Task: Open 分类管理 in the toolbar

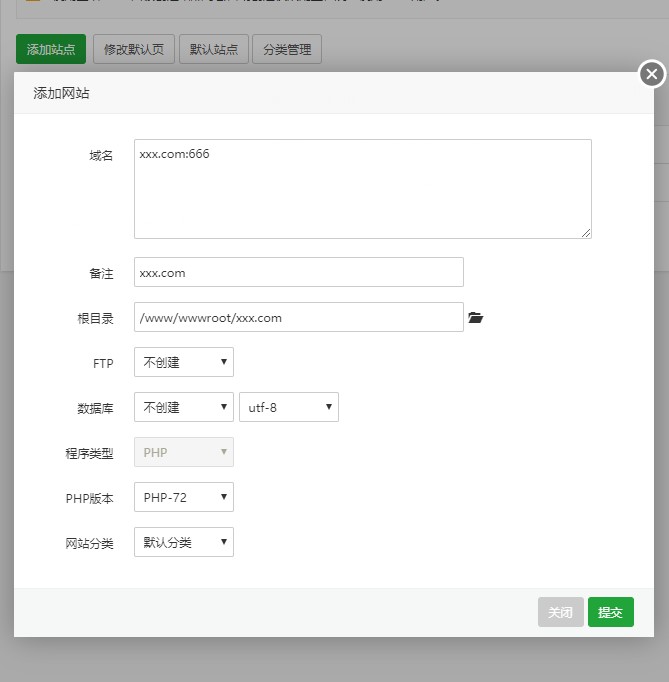Action: tap(287, 49)
